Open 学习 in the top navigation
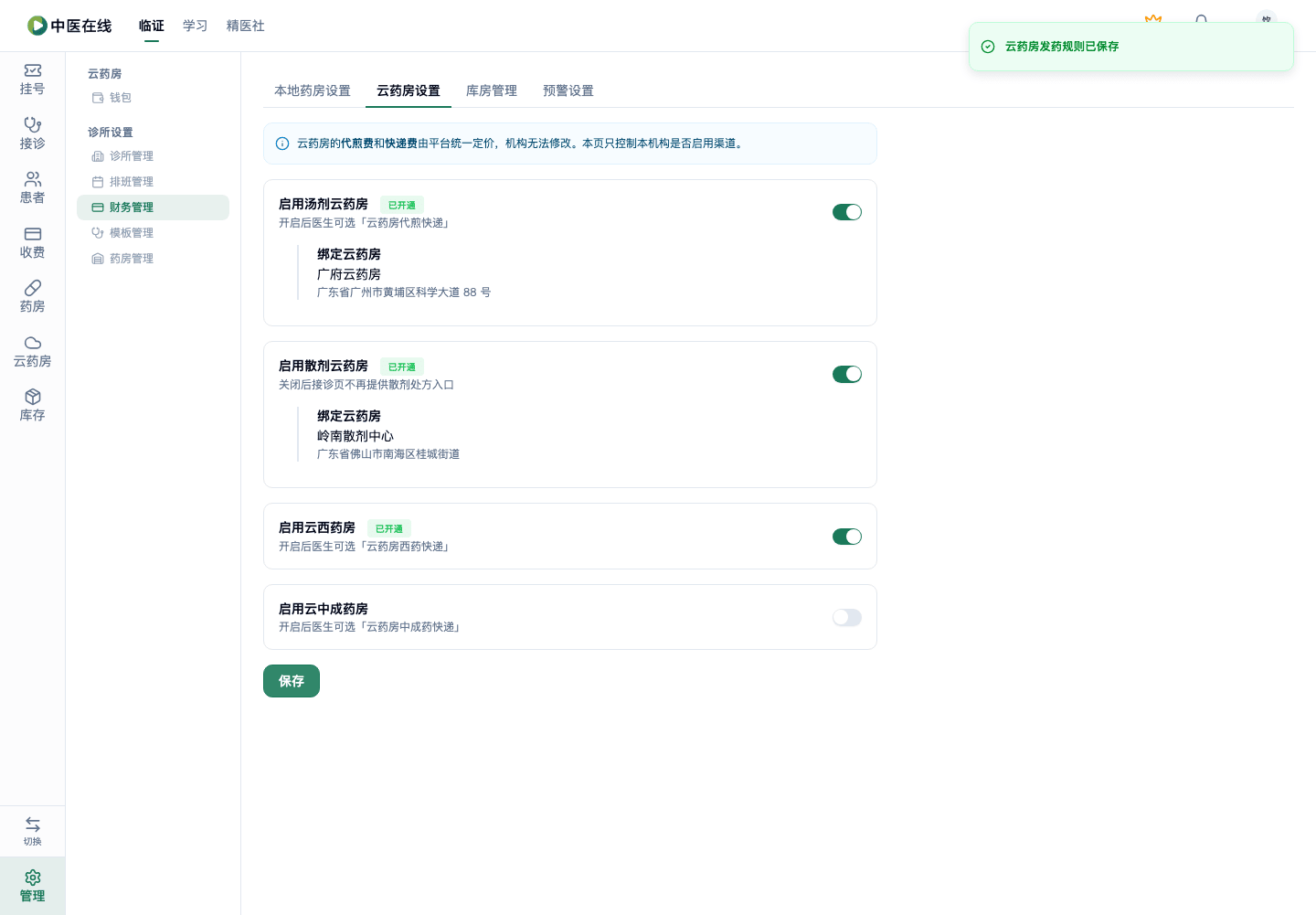This screenshot has width=1316, height=915. click(x=196, y=26)
